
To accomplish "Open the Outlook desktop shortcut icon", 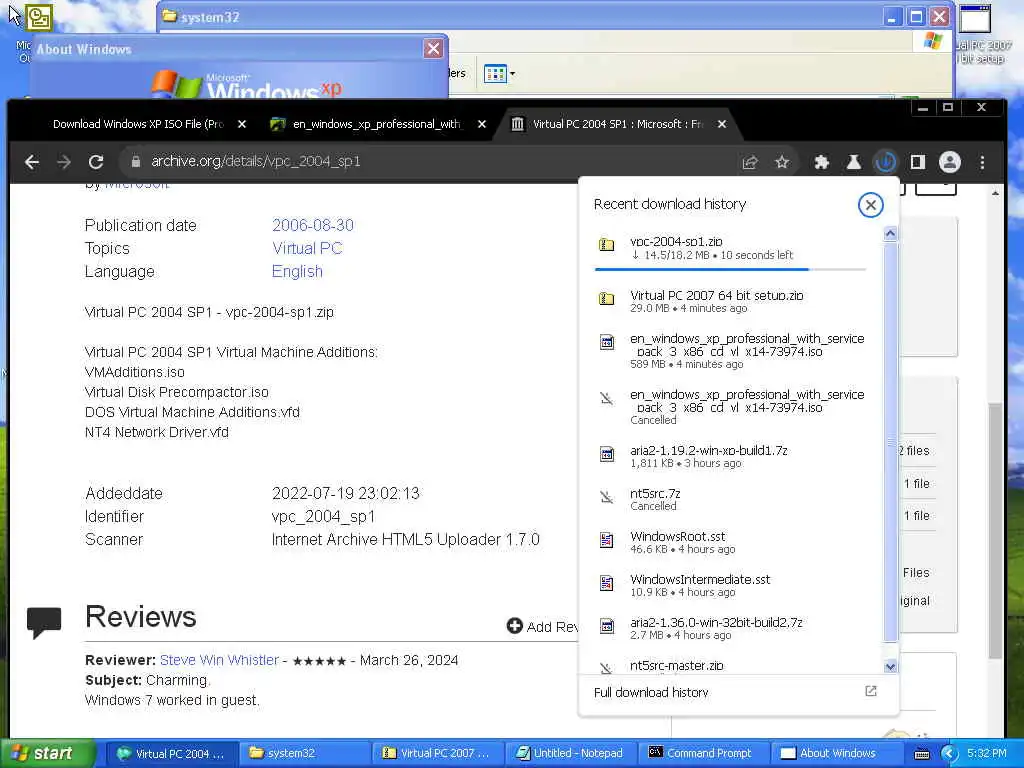I will click(38, 18).
